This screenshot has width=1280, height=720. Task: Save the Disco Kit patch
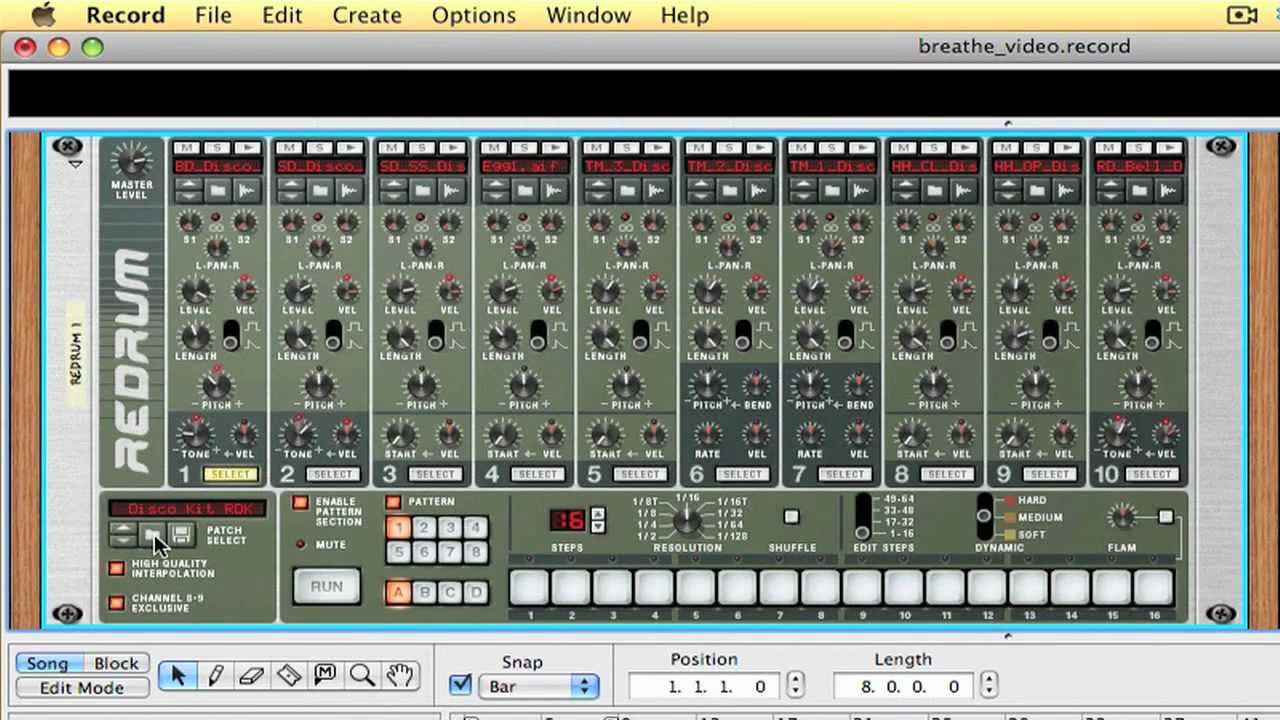(181, 535)
